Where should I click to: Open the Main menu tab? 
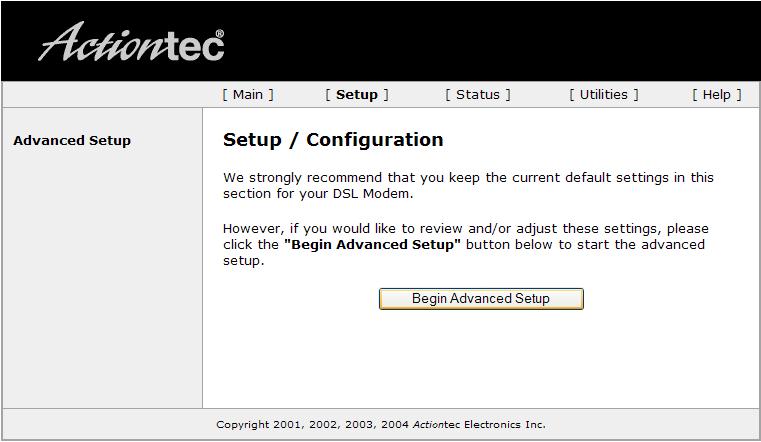pos(248,95)
